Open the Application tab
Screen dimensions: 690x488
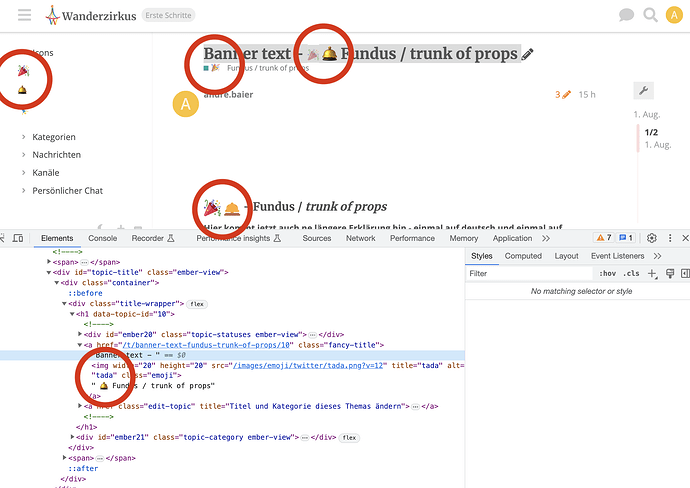tap(512, 238)
